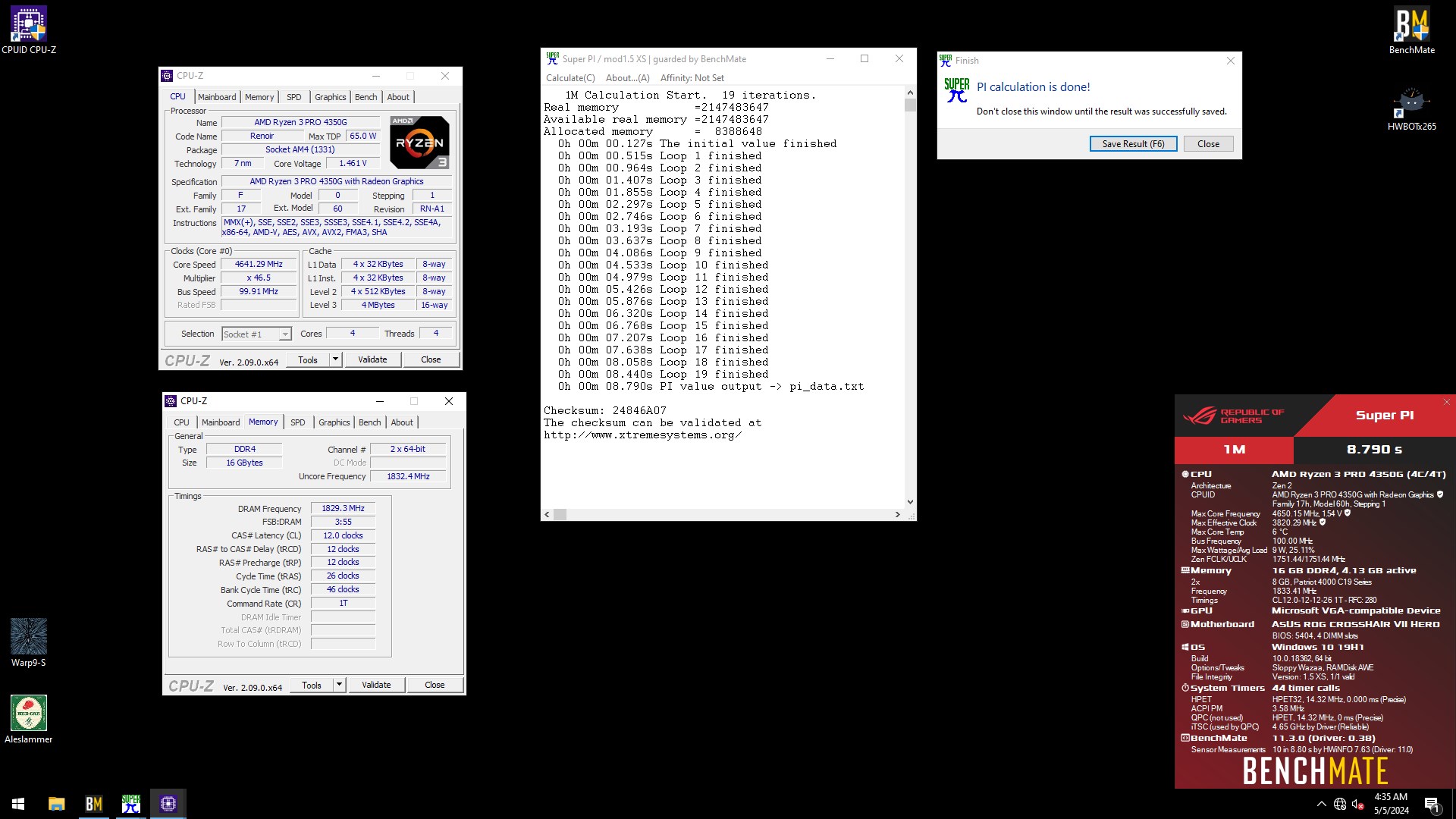Open network settings from the tray
Image resolution: width=1456 pixels, height=819 pixels.
pyautogui.click(x=1340, y=804)
